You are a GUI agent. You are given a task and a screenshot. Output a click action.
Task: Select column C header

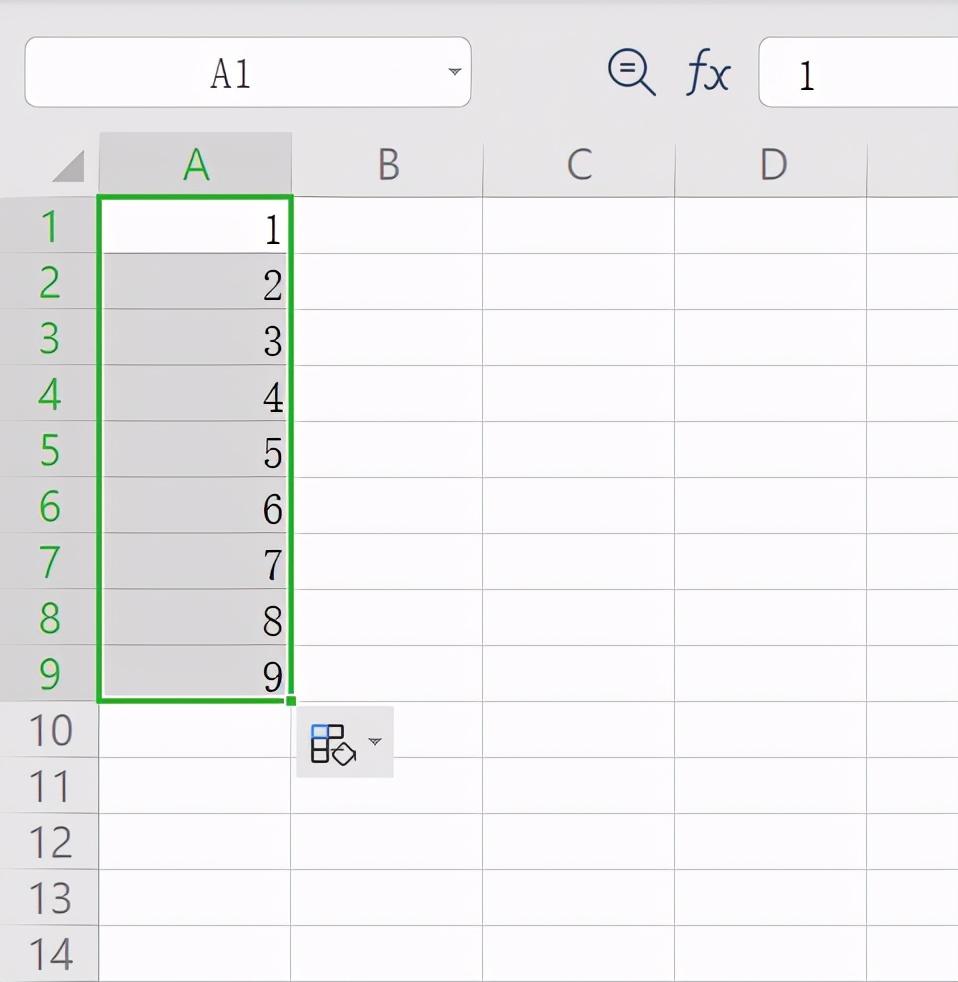(579, 165)
